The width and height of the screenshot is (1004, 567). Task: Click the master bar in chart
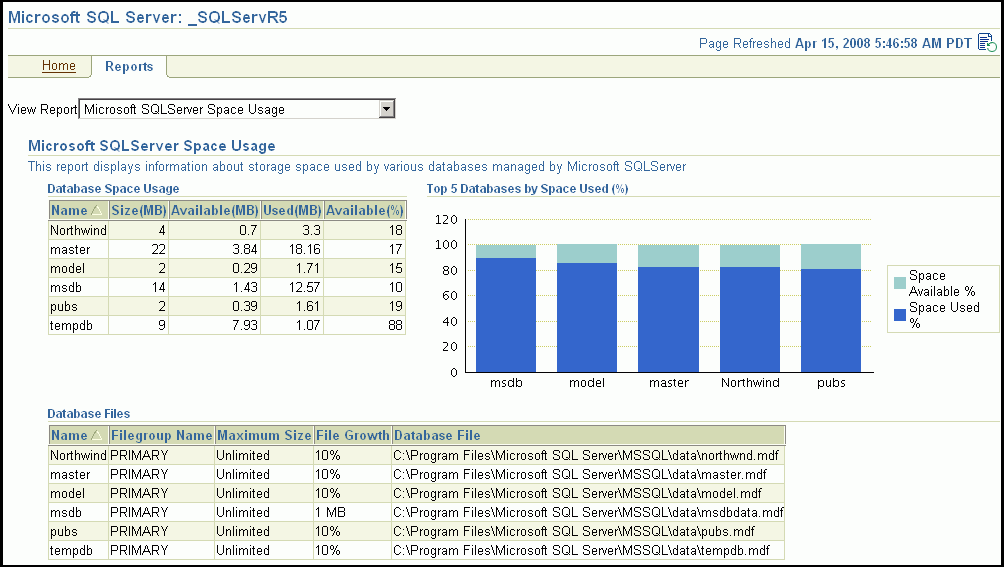click(668, 308)
